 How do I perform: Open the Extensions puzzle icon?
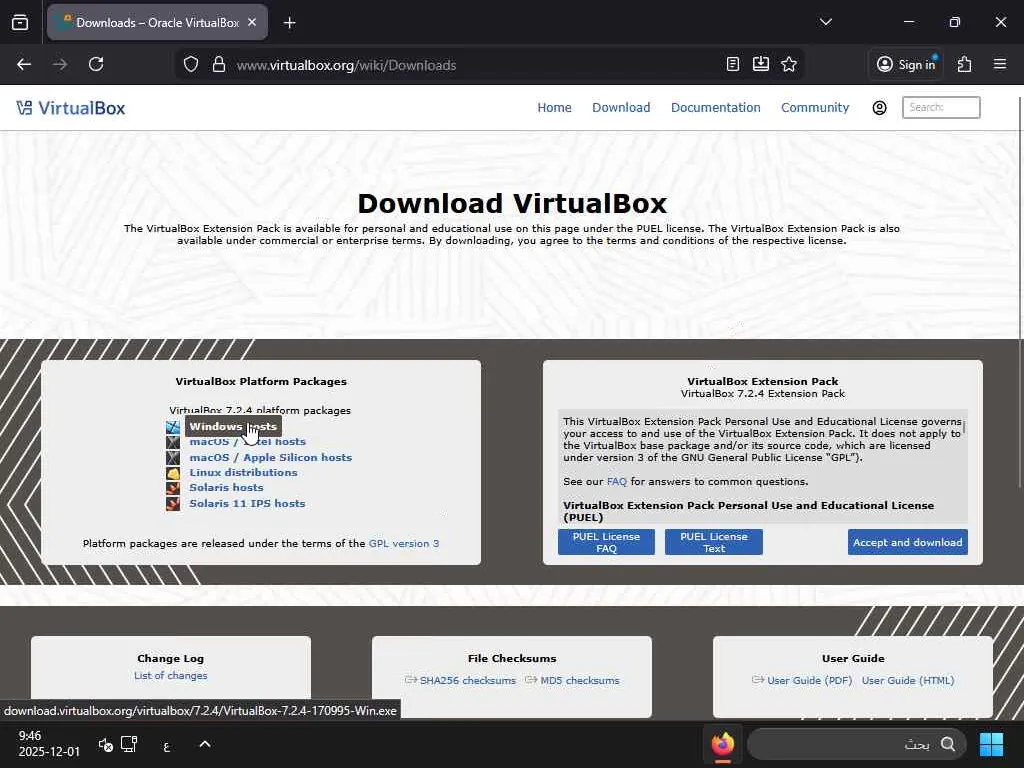tap(965, 64)
